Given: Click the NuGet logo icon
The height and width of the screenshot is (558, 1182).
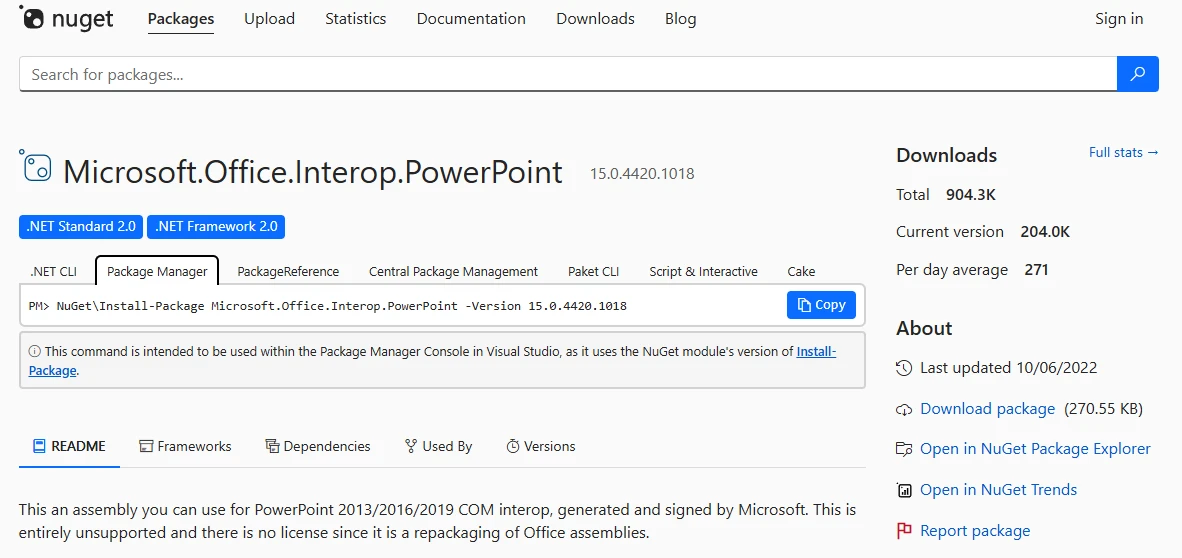Looking at the screenshot, I should 32,18.
